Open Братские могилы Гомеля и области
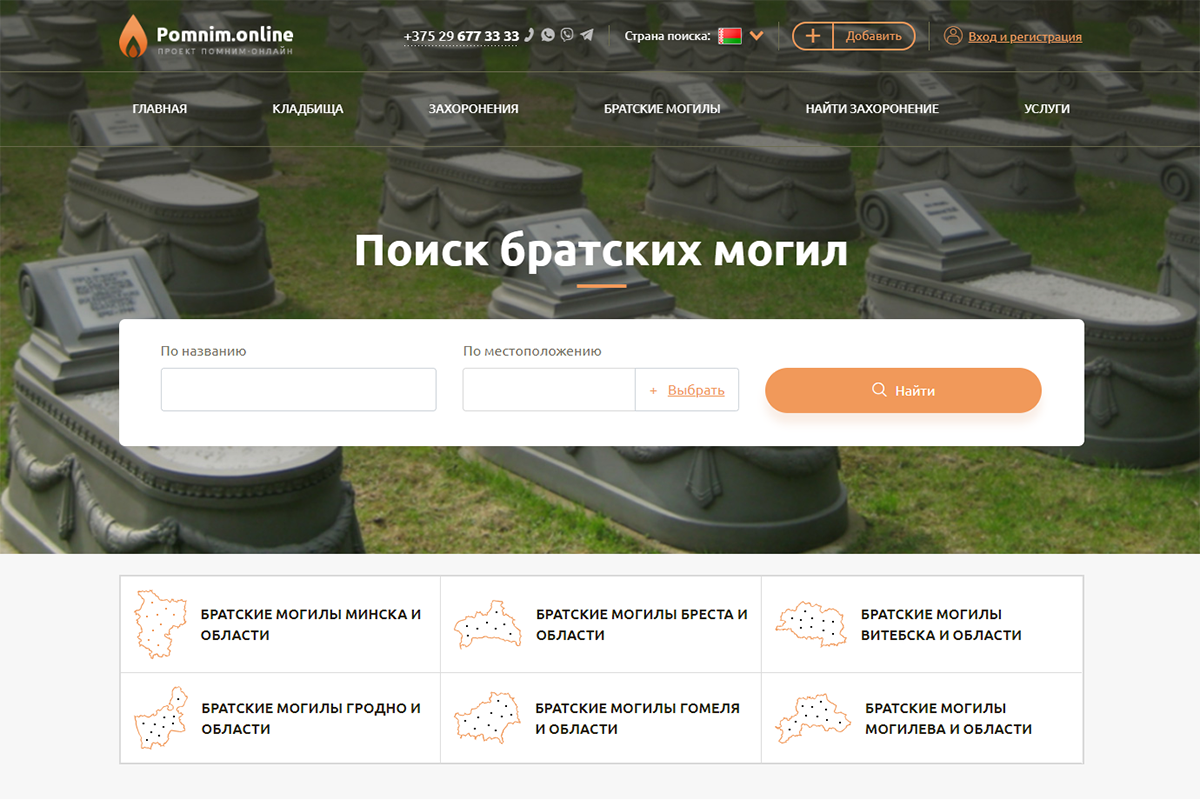 [637, 718]
